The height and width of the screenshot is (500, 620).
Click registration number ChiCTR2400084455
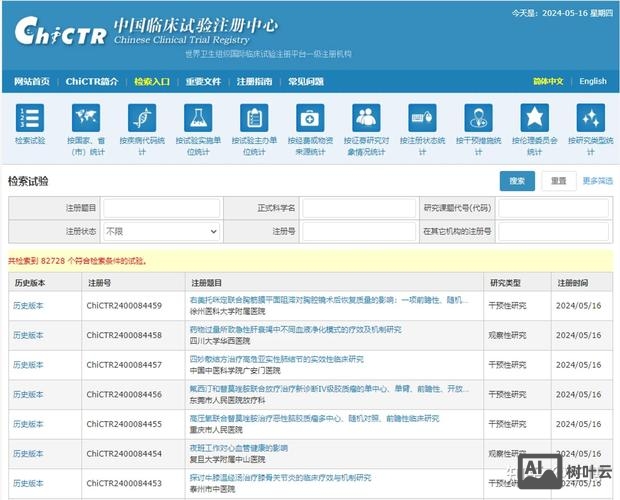point(124,424)
